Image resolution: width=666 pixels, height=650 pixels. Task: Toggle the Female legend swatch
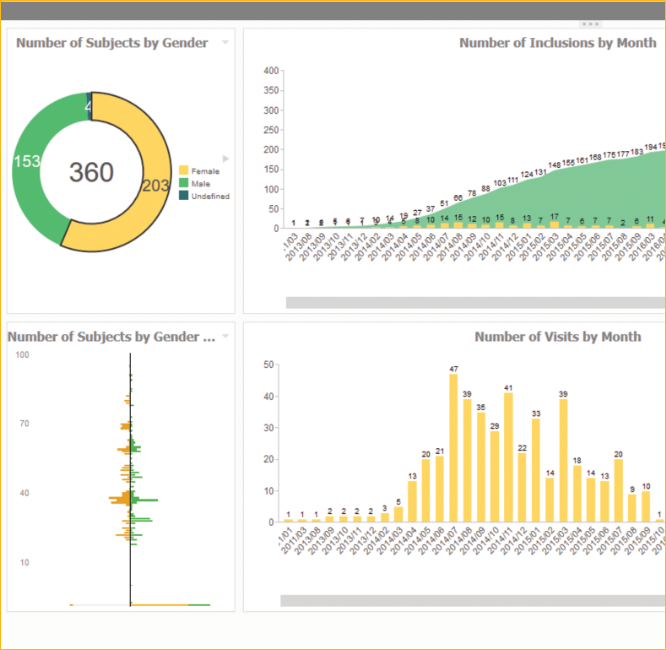pyautogui.click(x=183, y=171)
